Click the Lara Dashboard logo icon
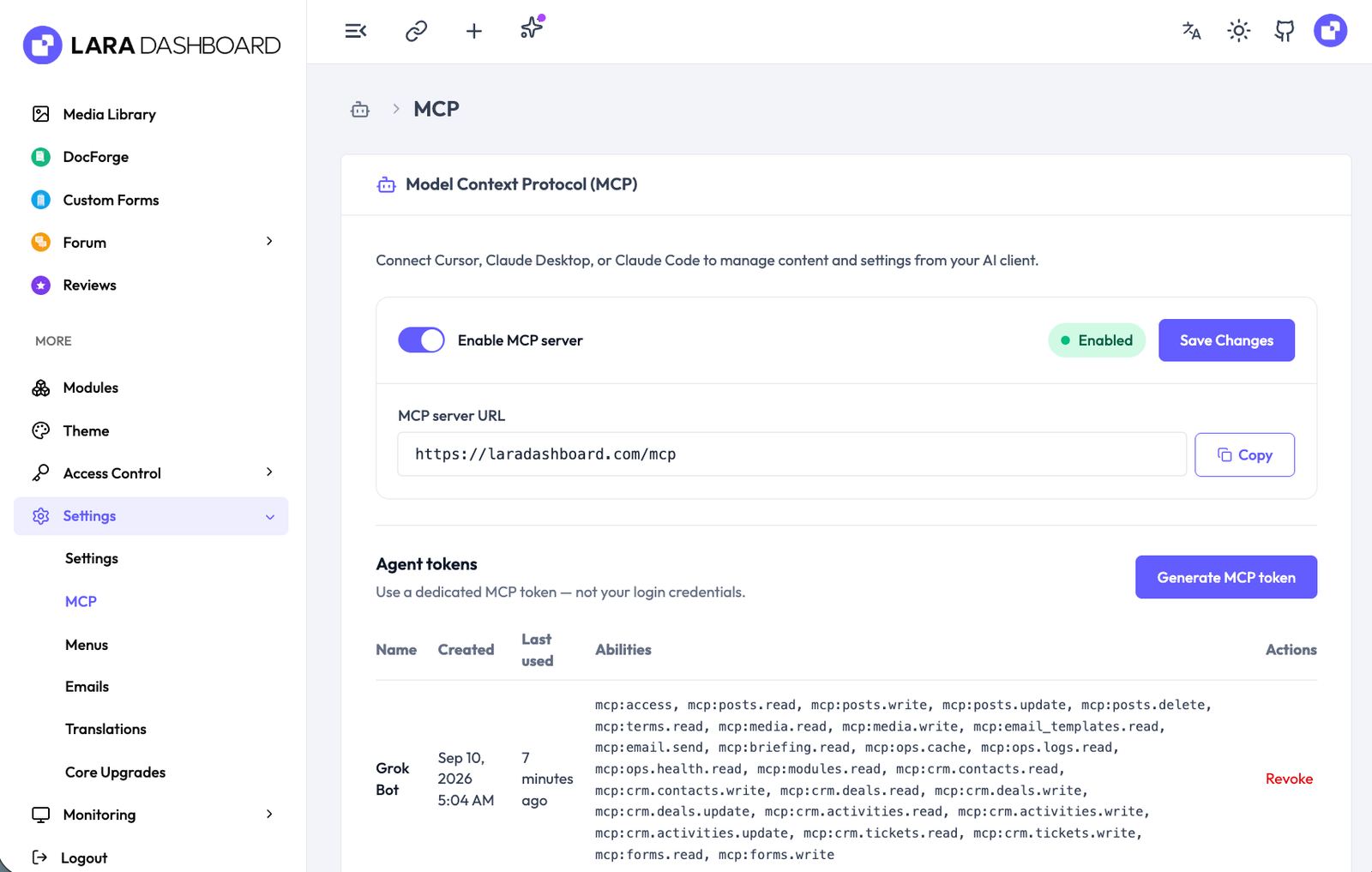 point(43,45)
